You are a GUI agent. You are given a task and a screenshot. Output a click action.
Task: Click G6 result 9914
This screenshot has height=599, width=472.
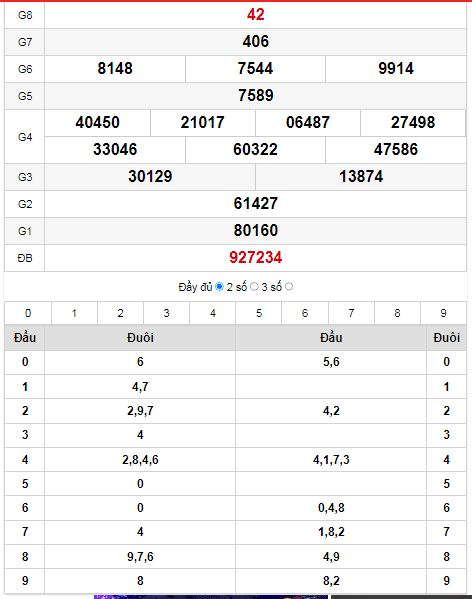396,68
